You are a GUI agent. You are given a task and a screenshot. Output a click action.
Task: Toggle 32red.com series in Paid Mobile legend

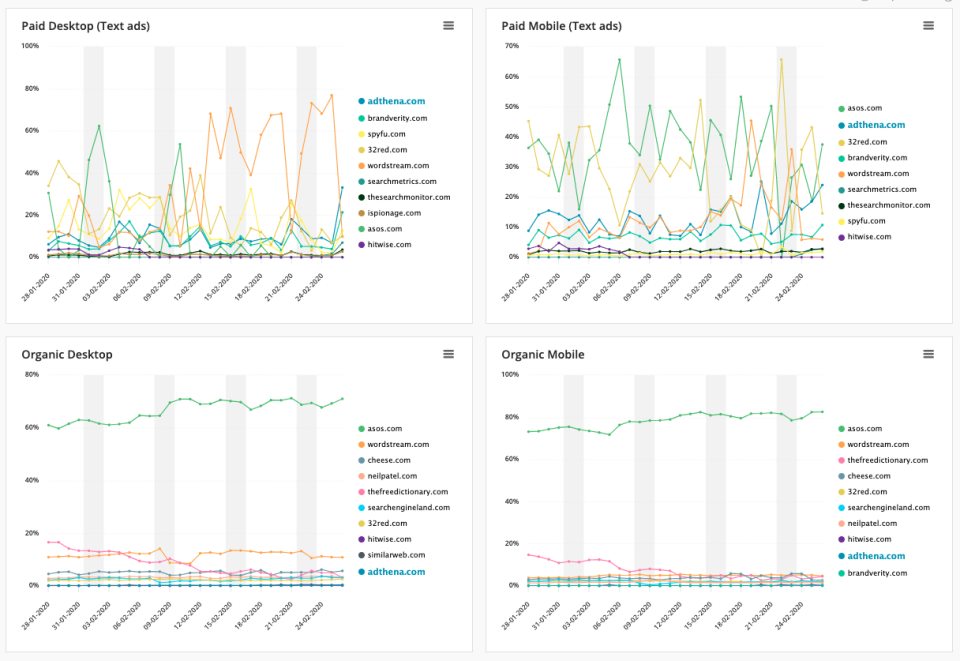click(863, 142)
